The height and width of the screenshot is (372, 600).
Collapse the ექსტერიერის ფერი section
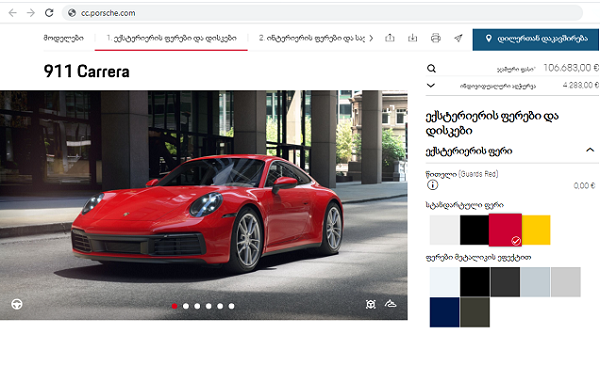[590, 150]
